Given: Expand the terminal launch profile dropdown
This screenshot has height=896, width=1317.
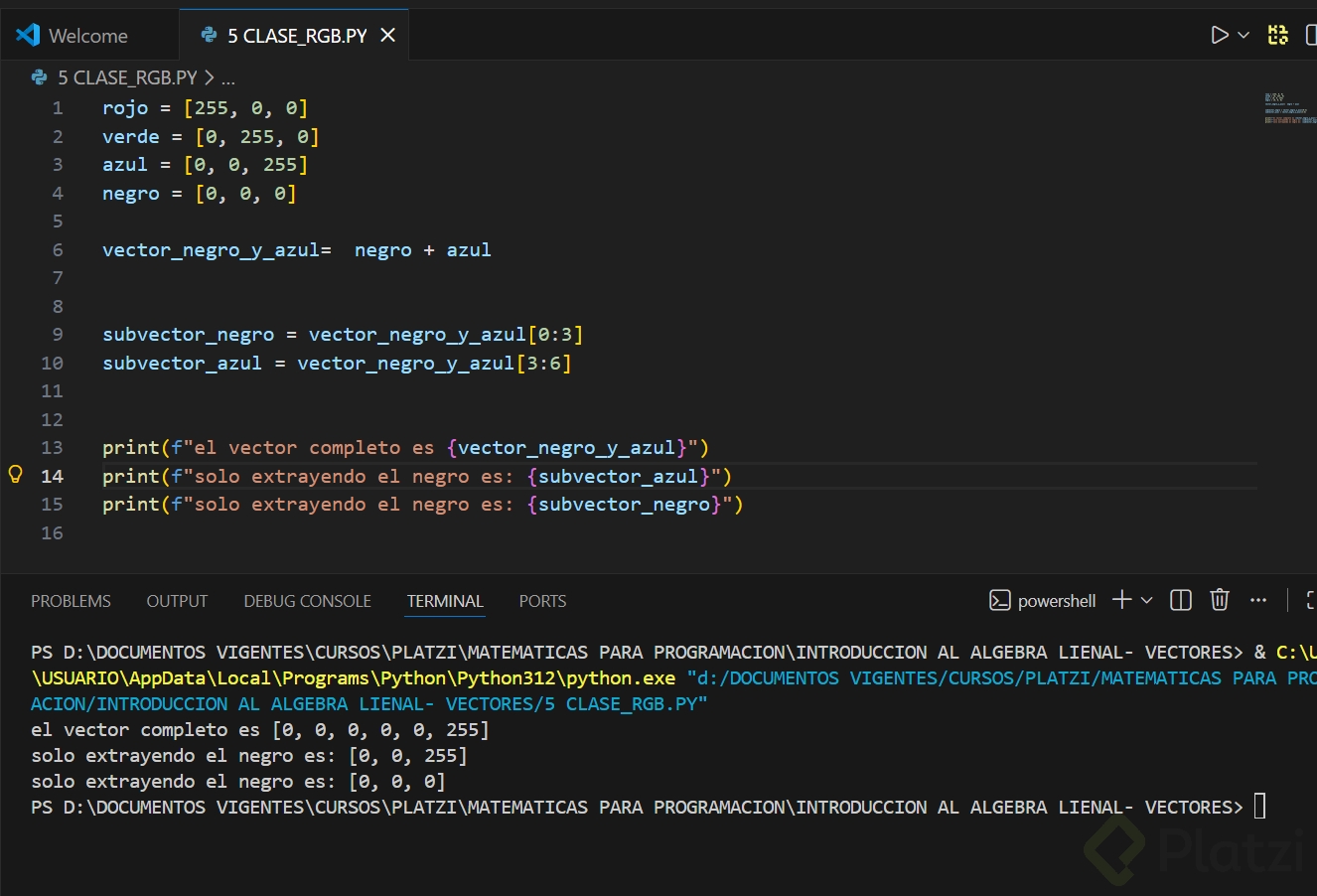Looking at the screenshot, I should click(x=1147, y=600).
